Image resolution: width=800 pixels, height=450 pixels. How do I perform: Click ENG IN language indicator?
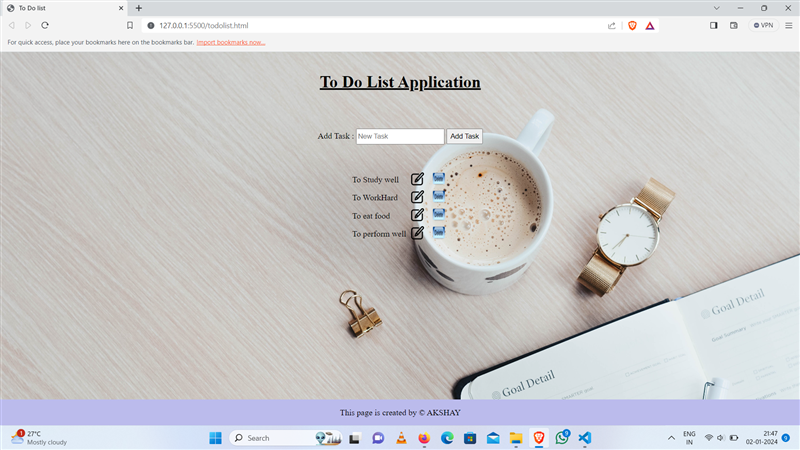[x=689, y=438]
